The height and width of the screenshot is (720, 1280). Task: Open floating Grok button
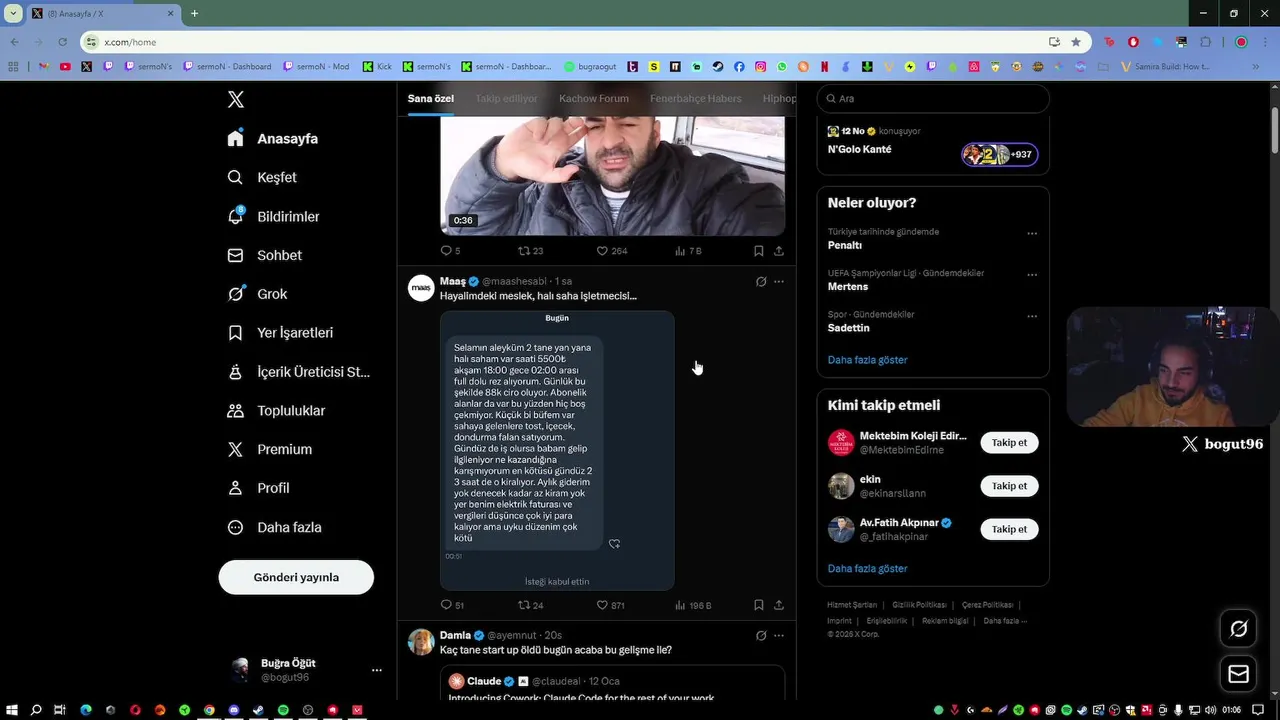tap(1238, 629)
